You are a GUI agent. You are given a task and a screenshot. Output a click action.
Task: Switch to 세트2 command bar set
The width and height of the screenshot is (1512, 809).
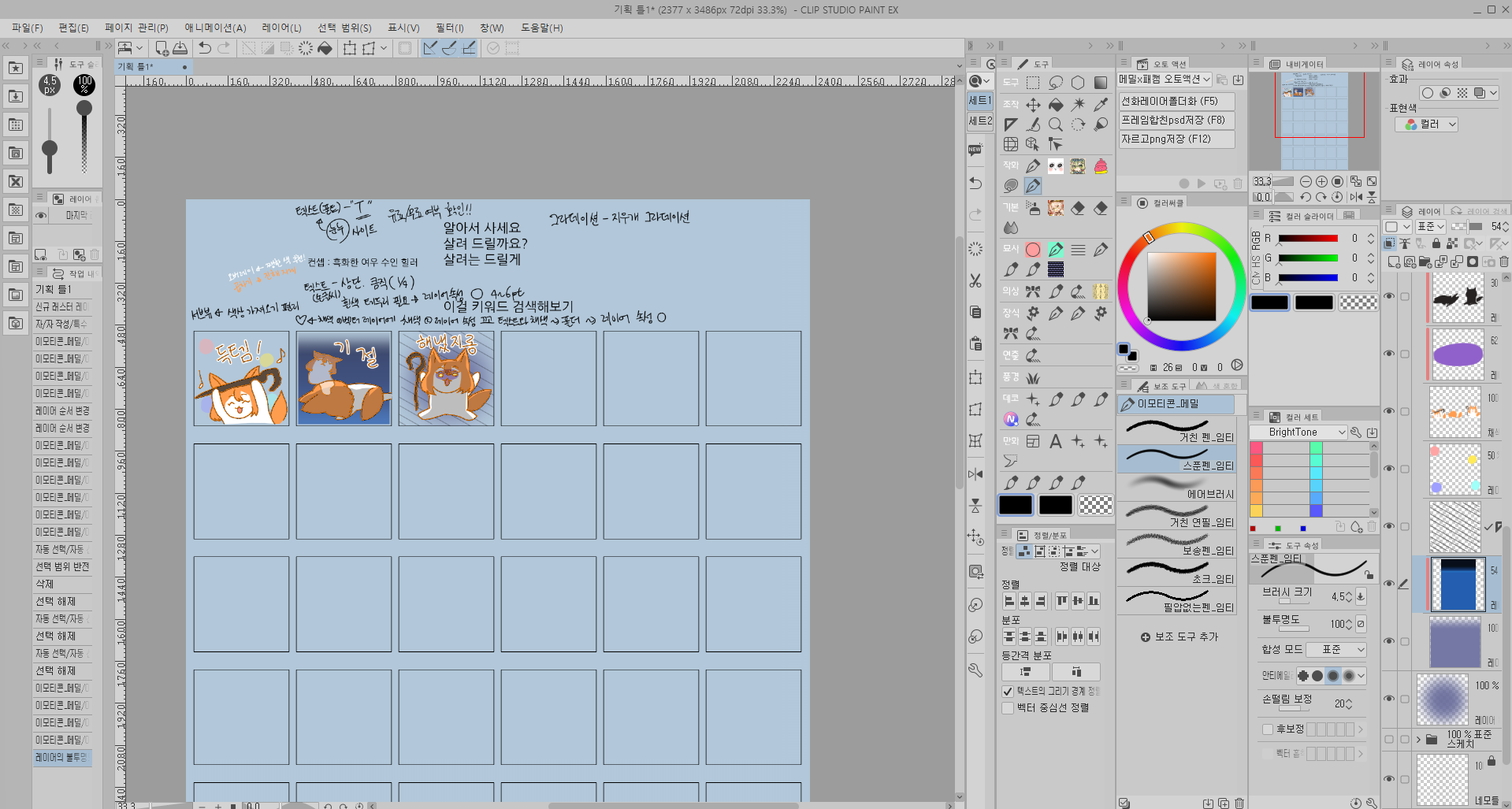(x=979, y=121)
